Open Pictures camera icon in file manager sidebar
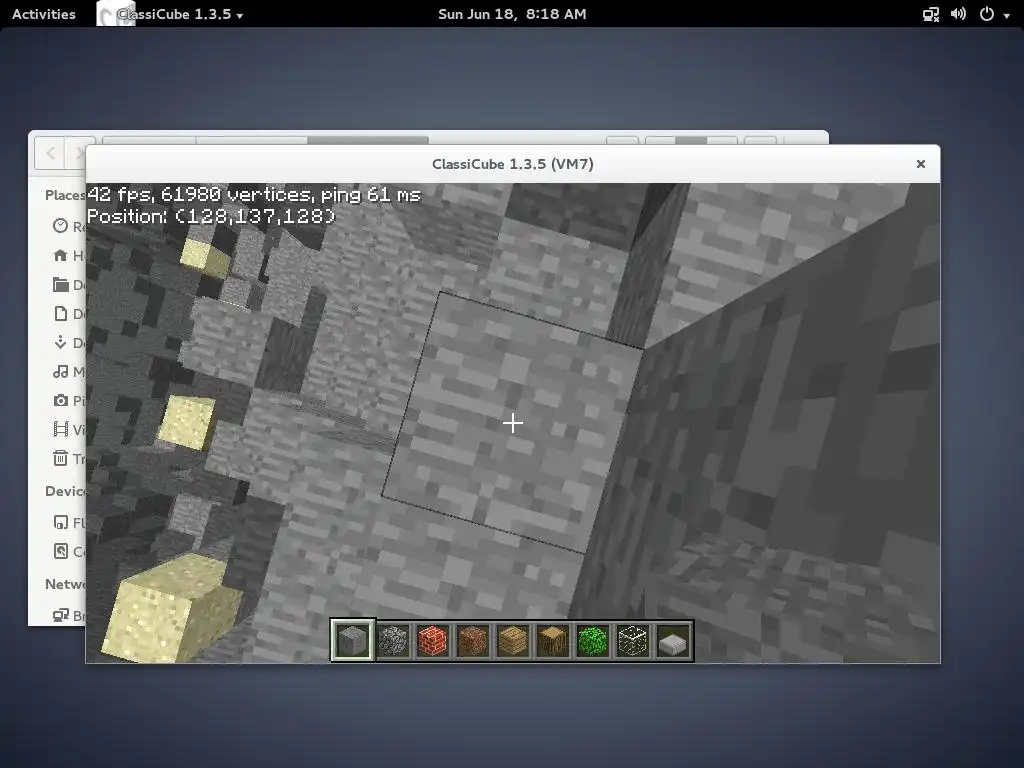This screenshot has width=1024, height=768. [x=61, y=400]
